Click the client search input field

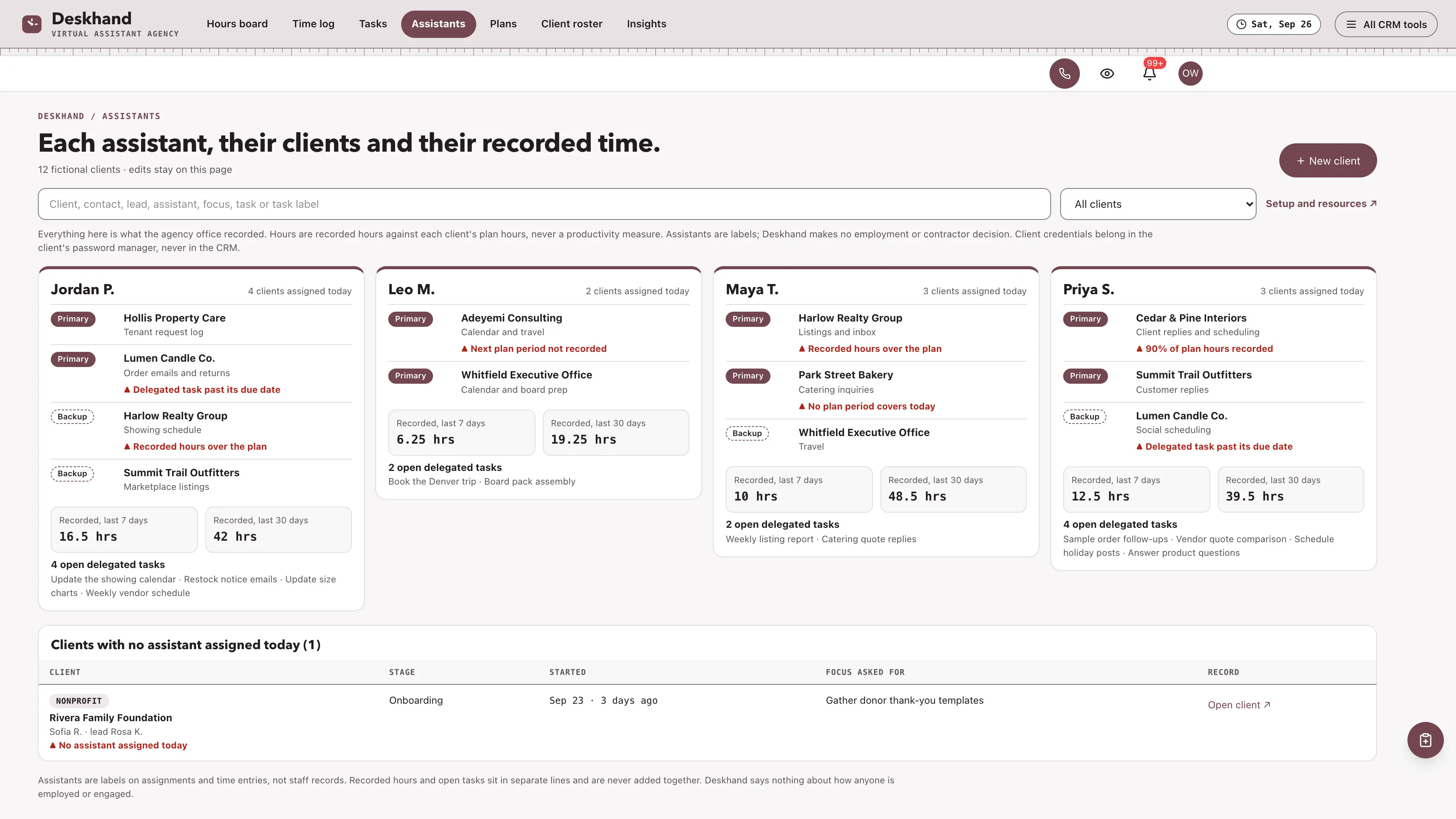(544, 204)
